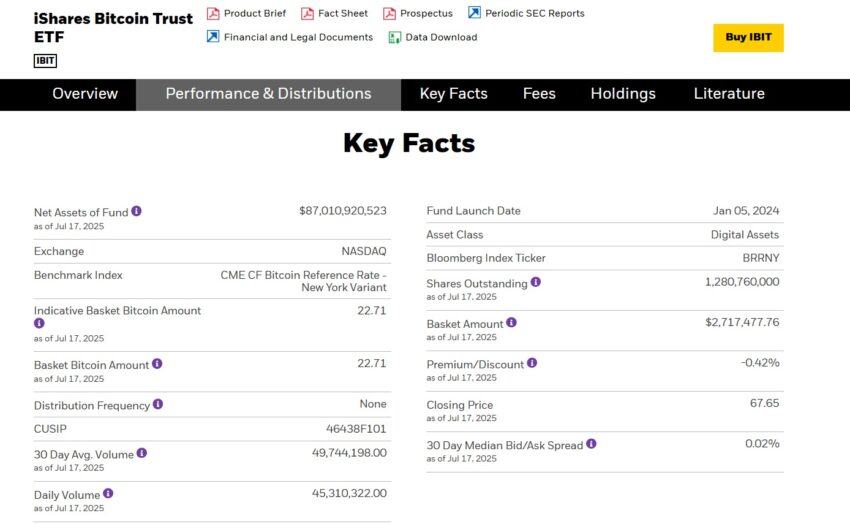This screenshot has height=524, width=850.
Task: Click the Fact Sheet PDF icon
Action: [x=307, y=14]
